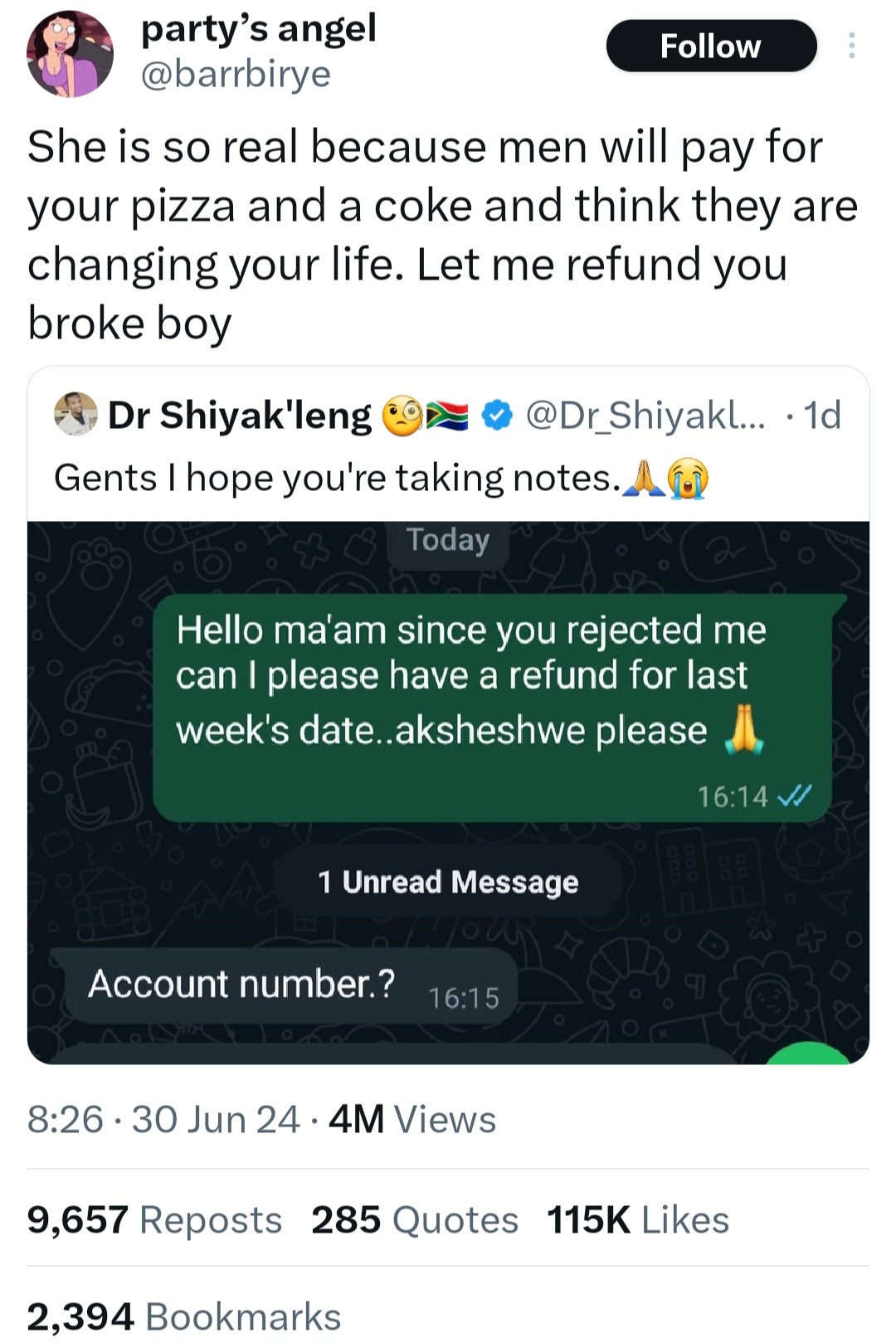Open the three-dot more options menu

851,46
